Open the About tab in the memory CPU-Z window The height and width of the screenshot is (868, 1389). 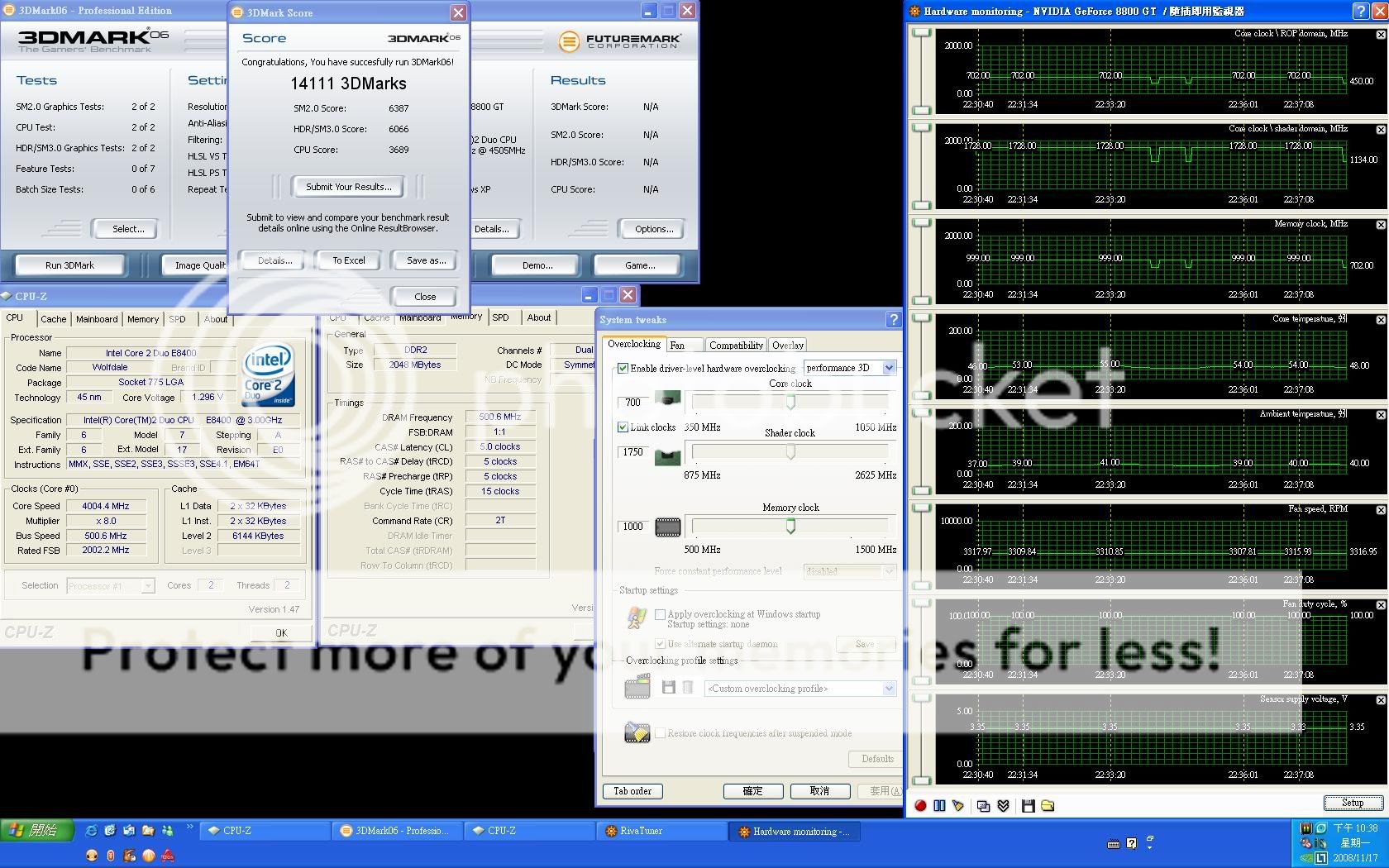tap(539, 317)
